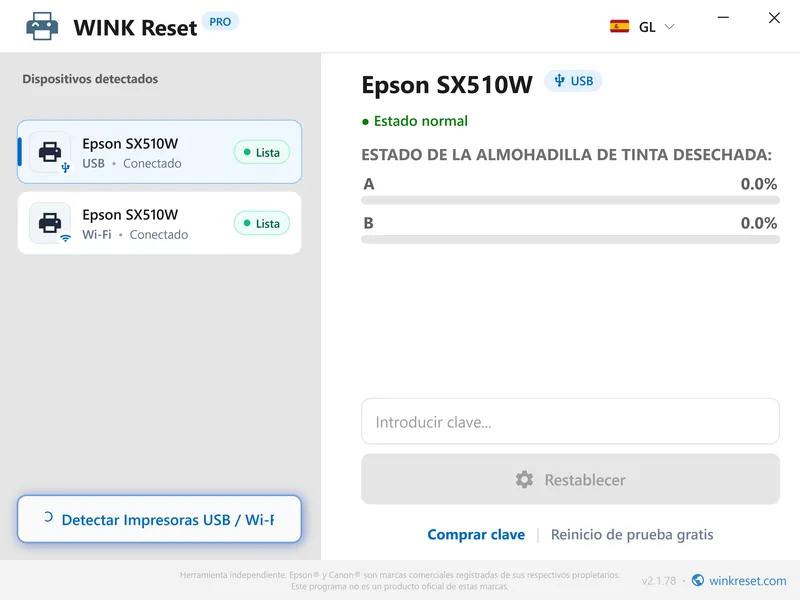Click waste ink pad A progress bar
Screen dimensions: 800x600
coord(570,201)
